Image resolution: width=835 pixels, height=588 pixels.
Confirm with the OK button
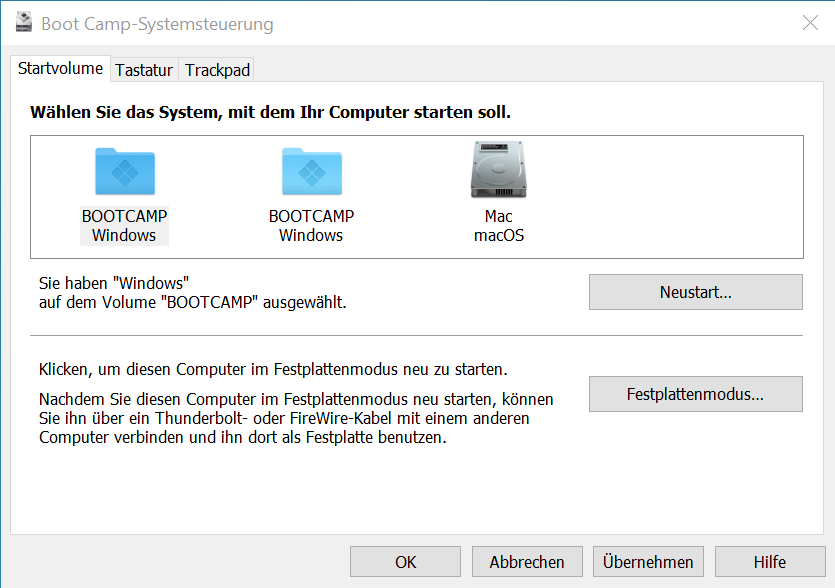(405, 562)
